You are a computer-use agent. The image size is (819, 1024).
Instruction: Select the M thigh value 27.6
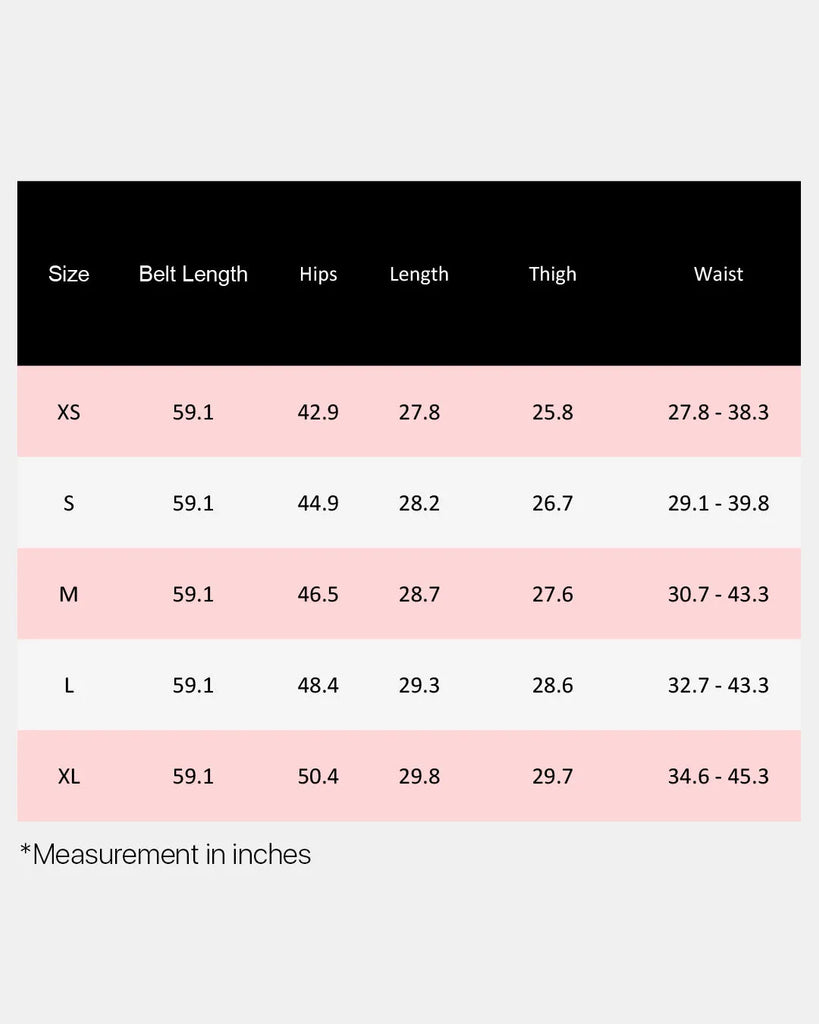552,594
